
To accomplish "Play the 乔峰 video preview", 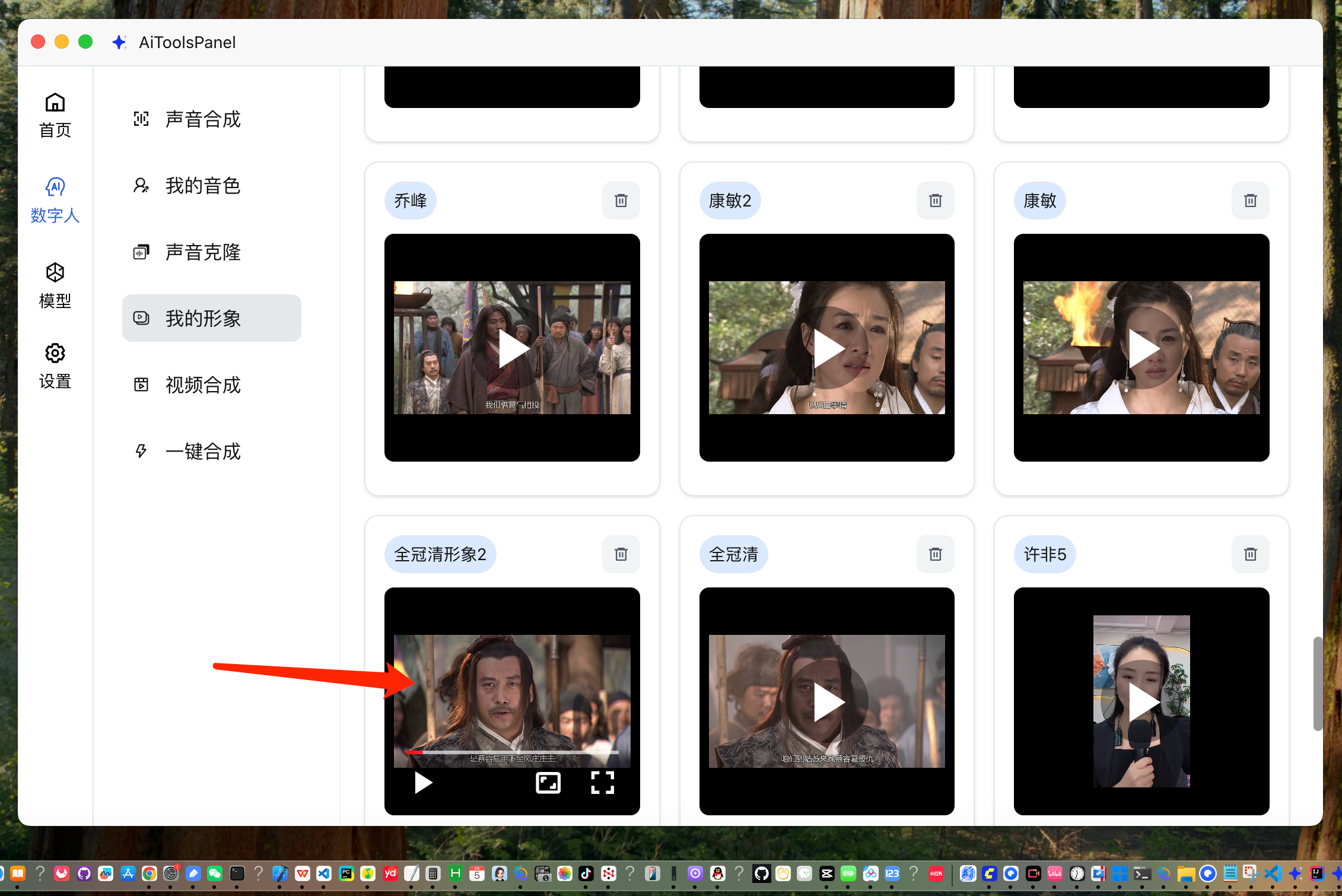I will coord(513,348).
